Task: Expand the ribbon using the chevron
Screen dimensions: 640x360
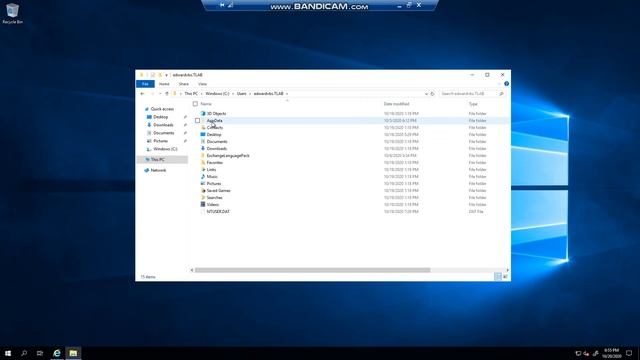Action: coord(499,84)
